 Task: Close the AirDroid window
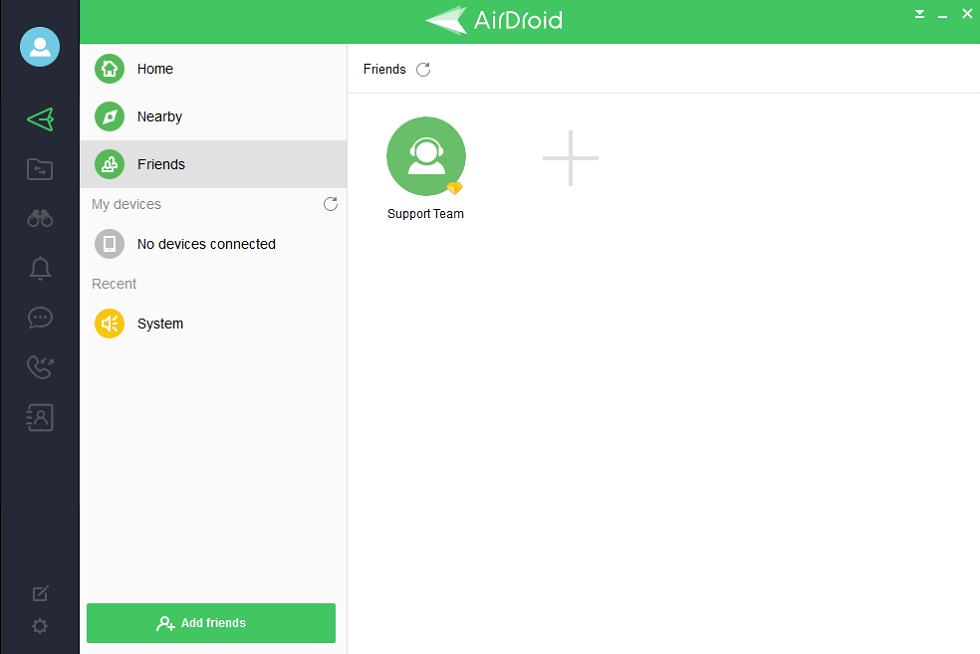[967, 14]
